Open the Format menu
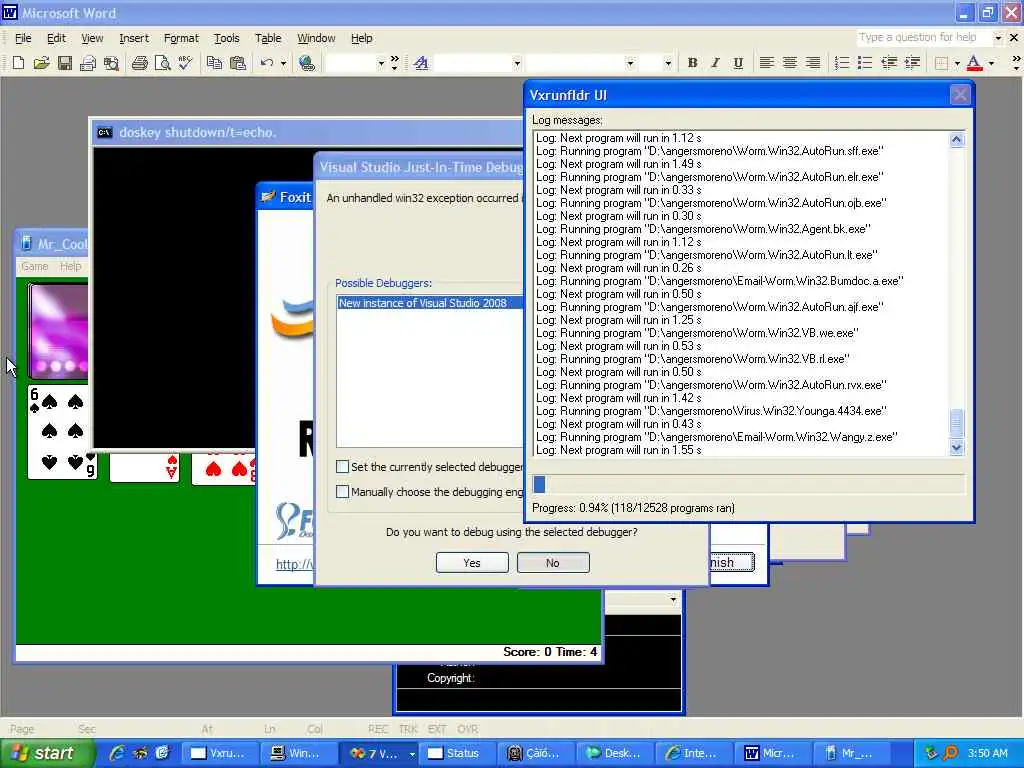Screen dimensions: 1024x768 181,38
